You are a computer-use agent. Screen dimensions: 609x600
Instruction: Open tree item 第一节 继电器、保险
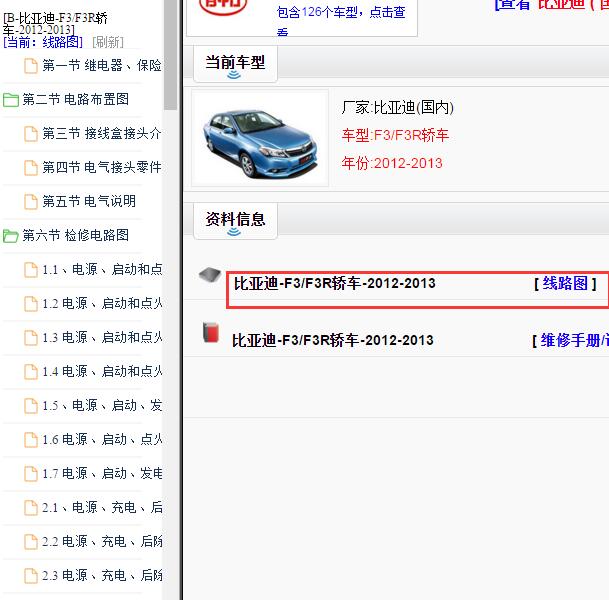pos(102,65)
